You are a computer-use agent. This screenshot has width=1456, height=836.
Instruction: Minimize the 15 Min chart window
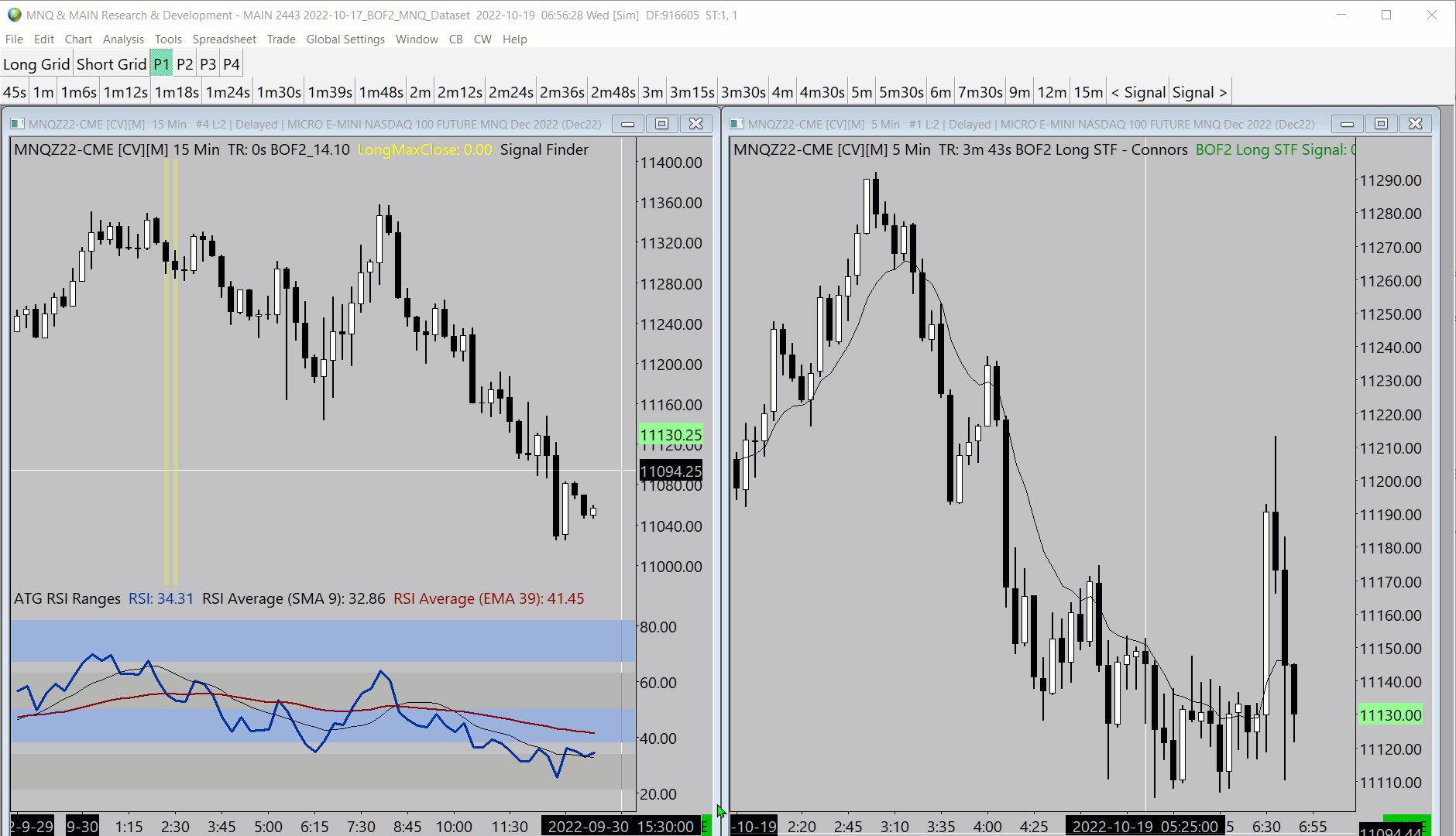coord(628,124)
